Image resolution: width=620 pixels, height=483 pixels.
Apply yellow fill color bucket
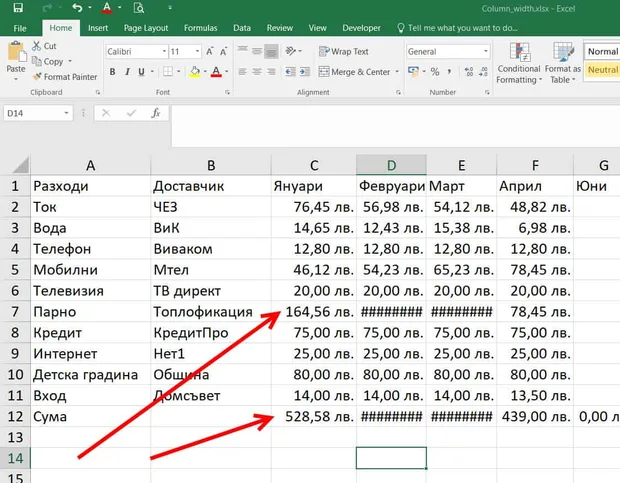point(195,72)
